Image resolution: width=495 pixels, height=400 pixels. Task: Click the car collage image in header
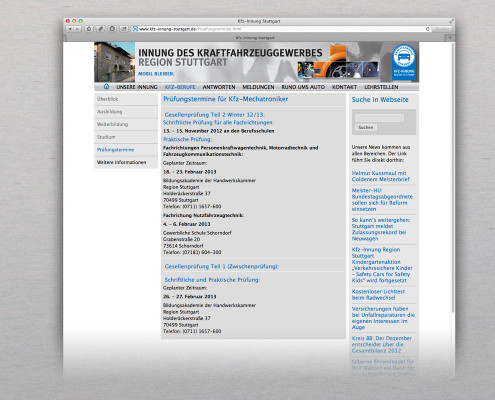(338, 62)
